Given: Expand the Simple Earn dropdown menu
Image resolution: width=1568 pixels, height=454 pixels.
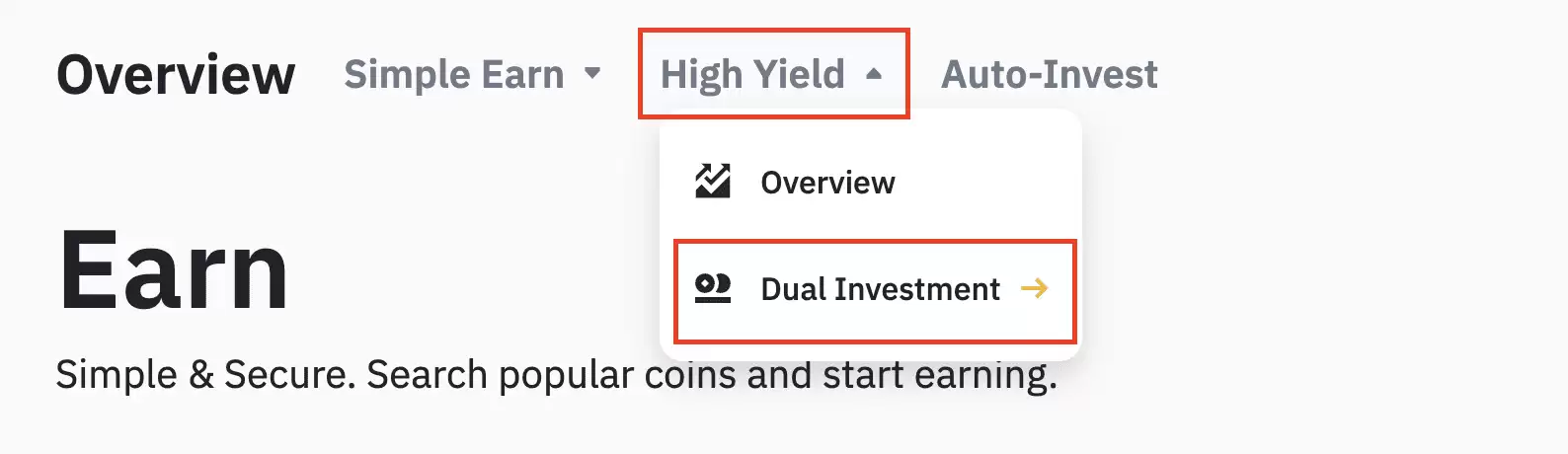Looking at the screenshot, I should click(472, 74).
